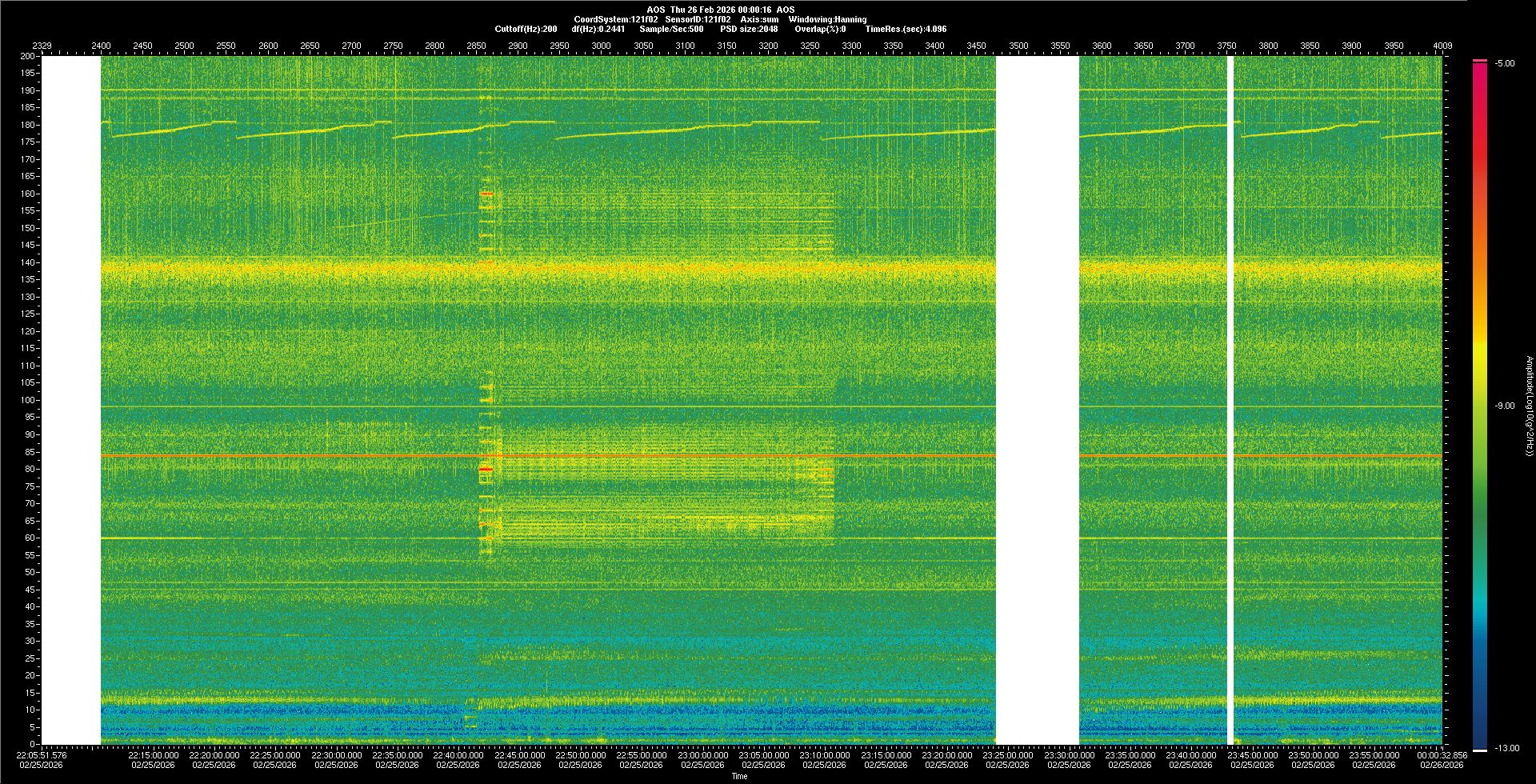This screenshot has height=784, width=1536.
Task: Click the 3000 tick on top axis
Action: (601, 46)
